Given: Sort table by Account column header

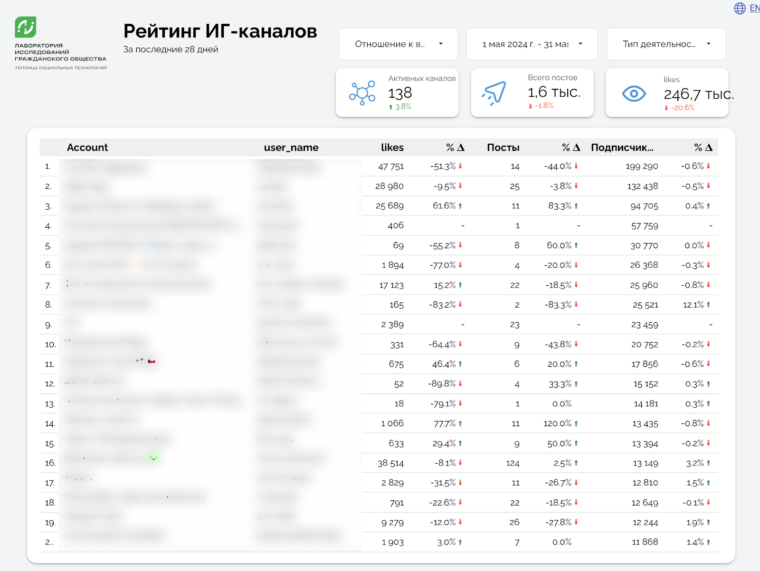Looking at the screenshot, I should (87, 147).
